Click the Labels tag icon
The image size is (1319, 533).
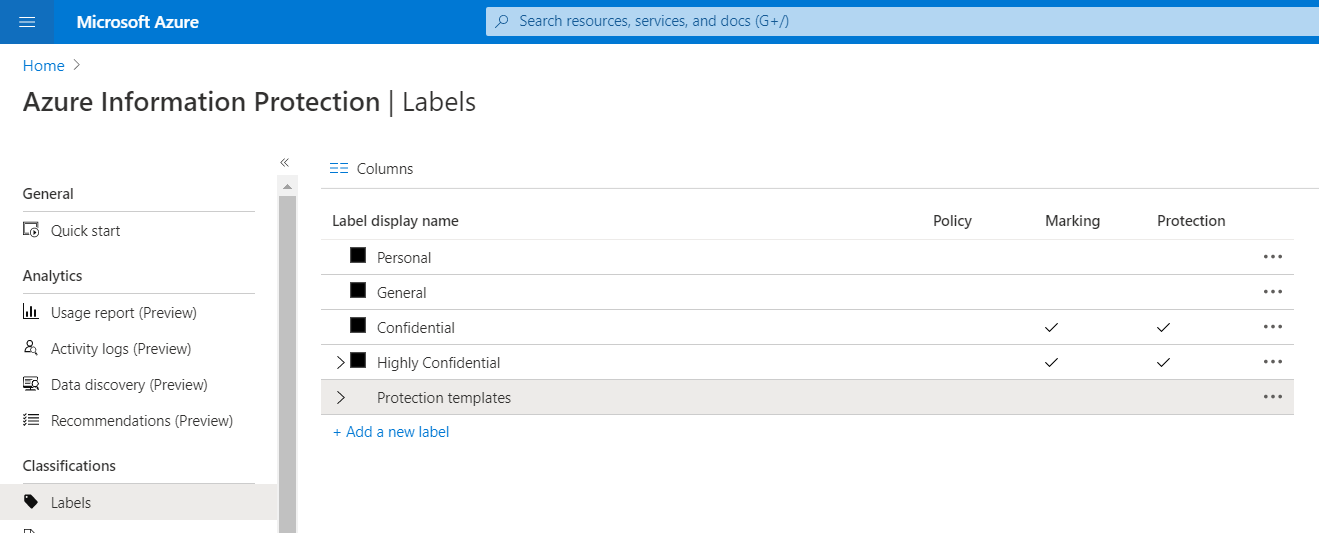click(31, 502)
